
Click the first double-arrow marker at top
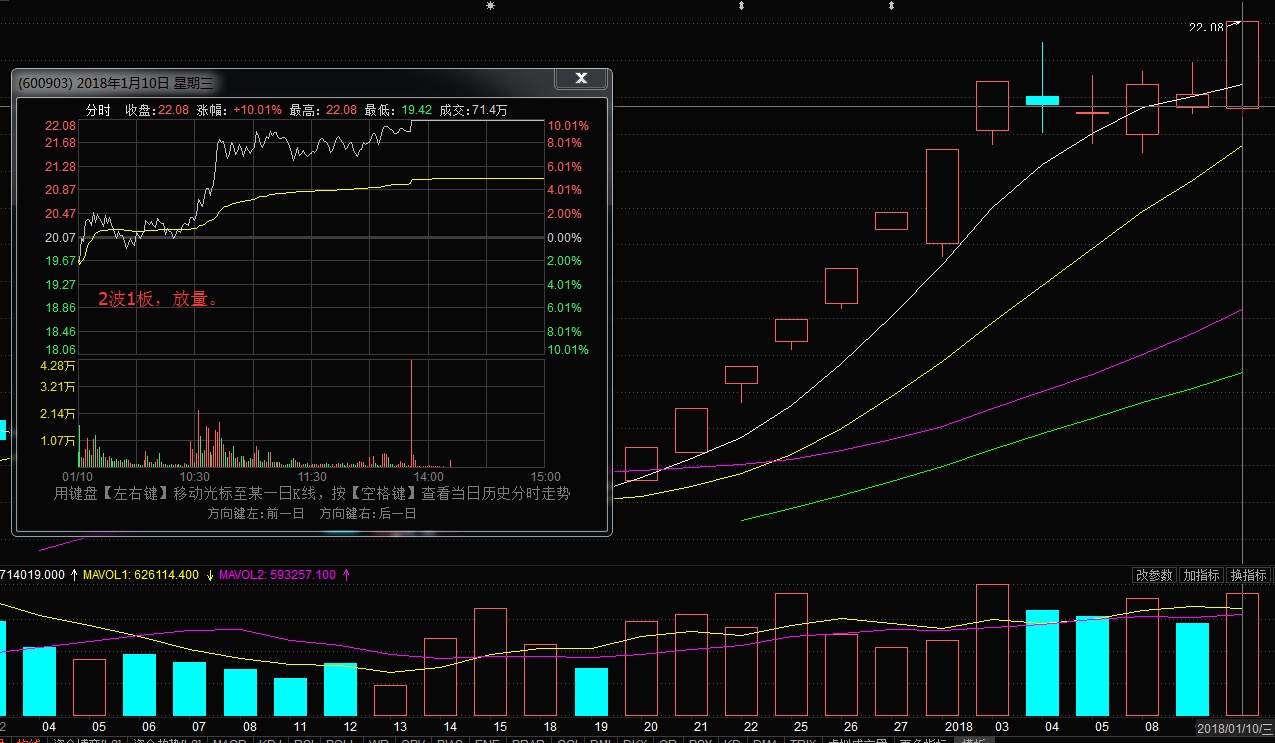pyautogui.click(x=741, y=6)
